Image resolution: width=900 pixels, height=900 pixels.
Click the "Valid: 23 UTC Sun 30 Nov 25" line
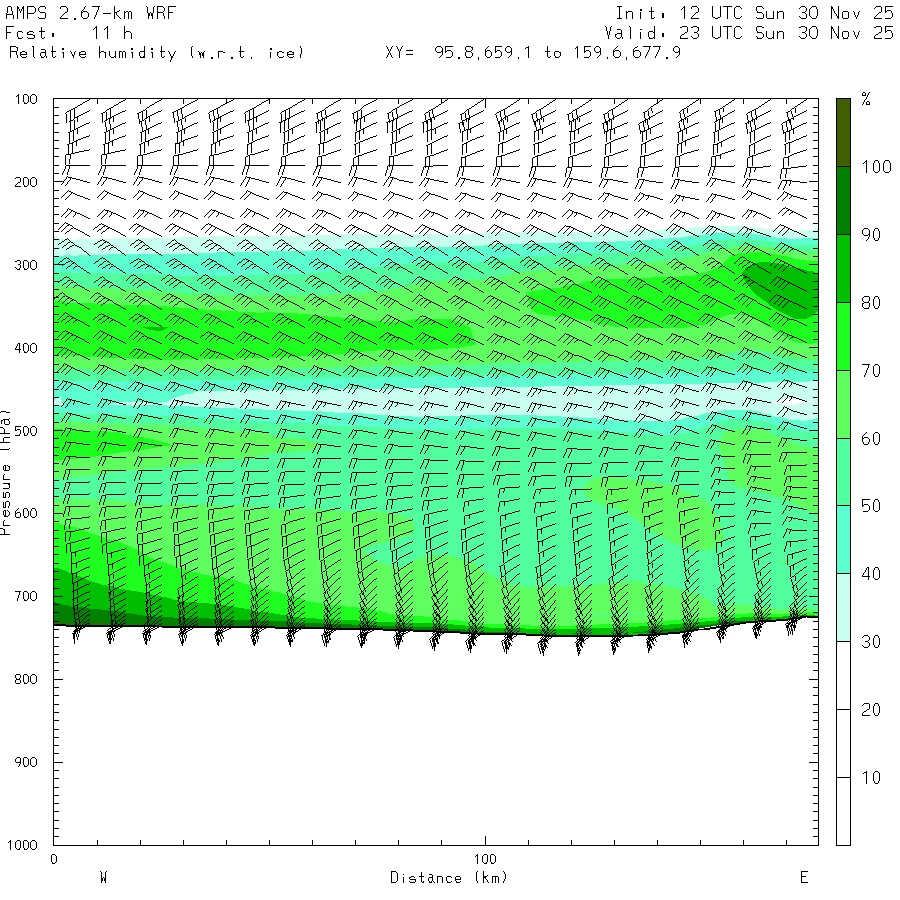(x=748, y=33)
